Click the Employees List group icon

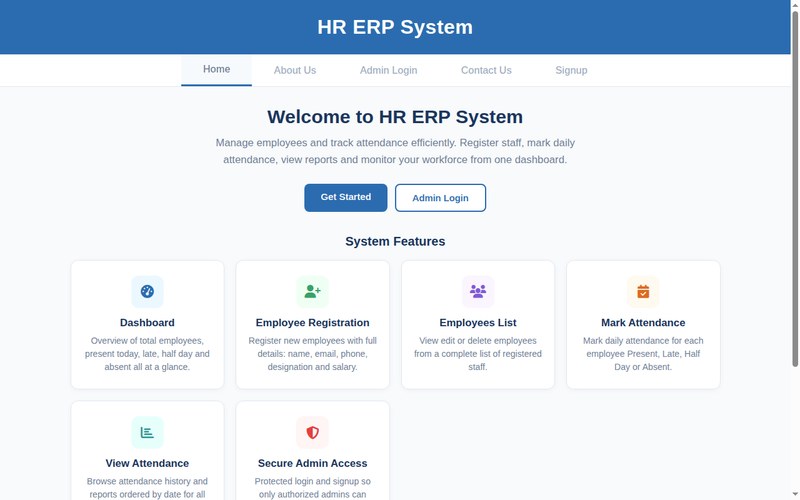point(478,292)
